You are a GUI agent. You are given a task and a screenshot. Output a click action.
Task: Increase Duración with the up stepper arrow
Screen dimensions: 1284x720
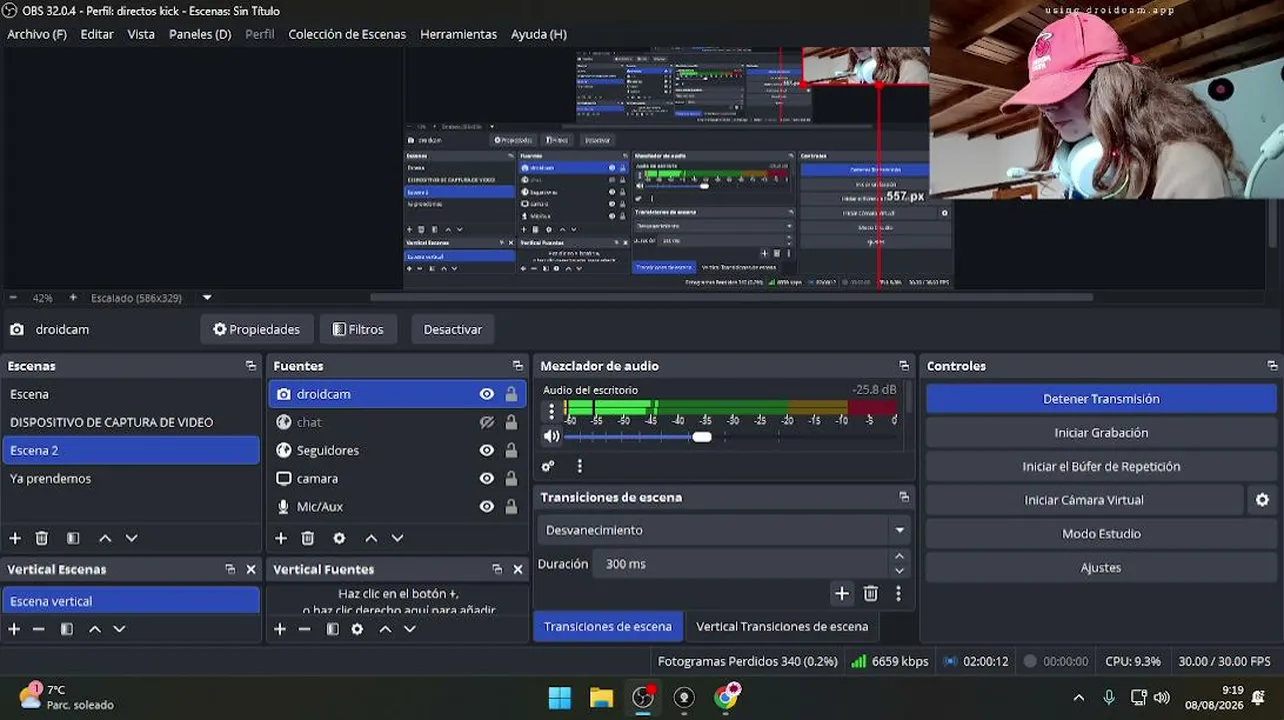click(x=899, y=557)
